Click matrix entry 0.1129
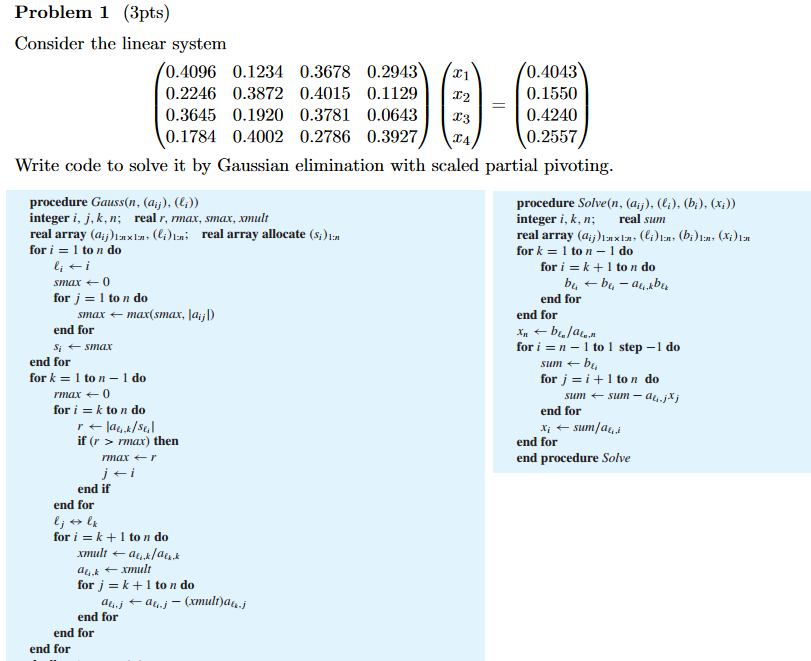811x661 pixels. 392,93
